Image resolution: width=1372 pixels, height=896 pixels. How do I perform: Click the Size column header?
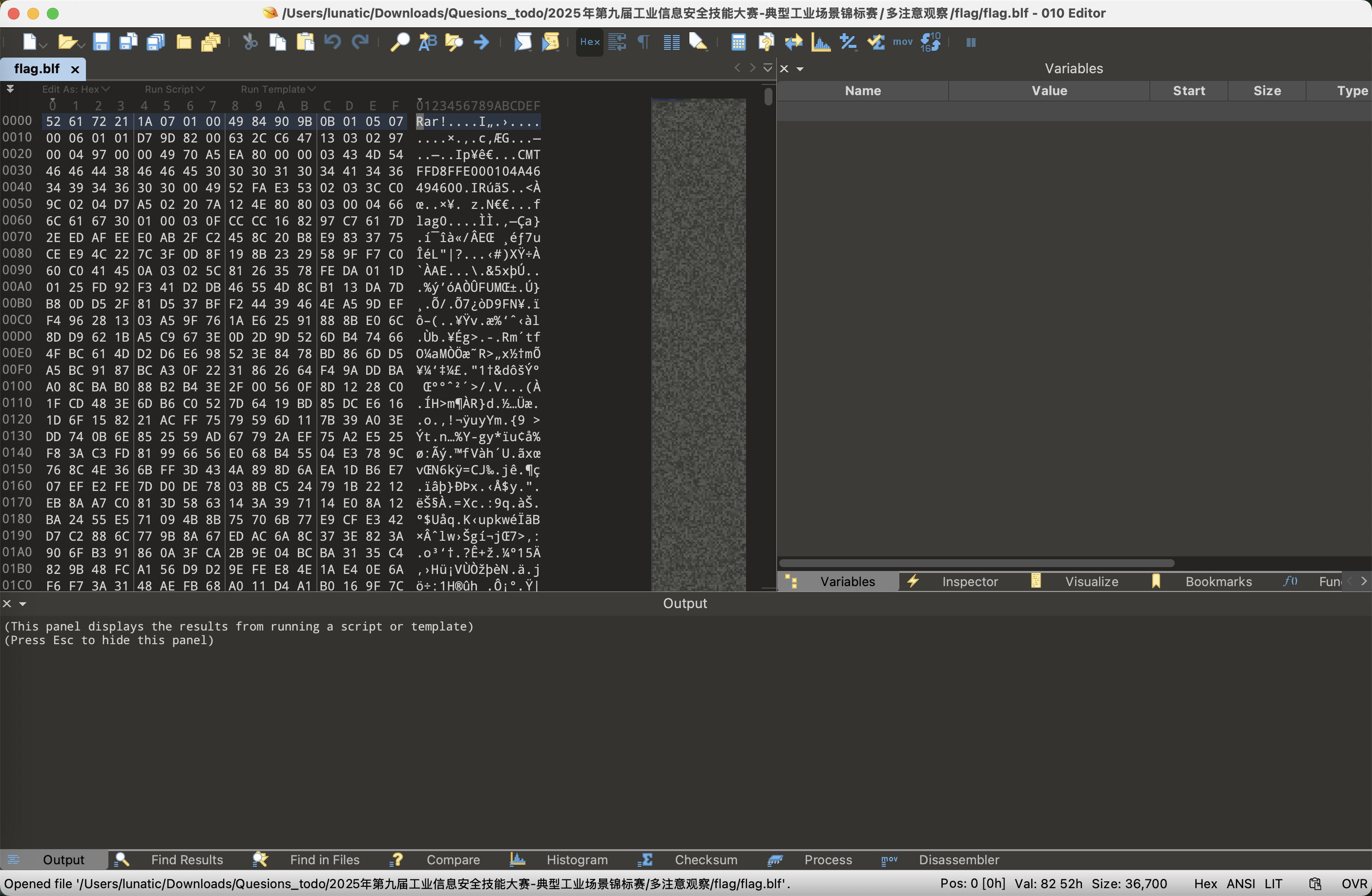(1267, 90)
